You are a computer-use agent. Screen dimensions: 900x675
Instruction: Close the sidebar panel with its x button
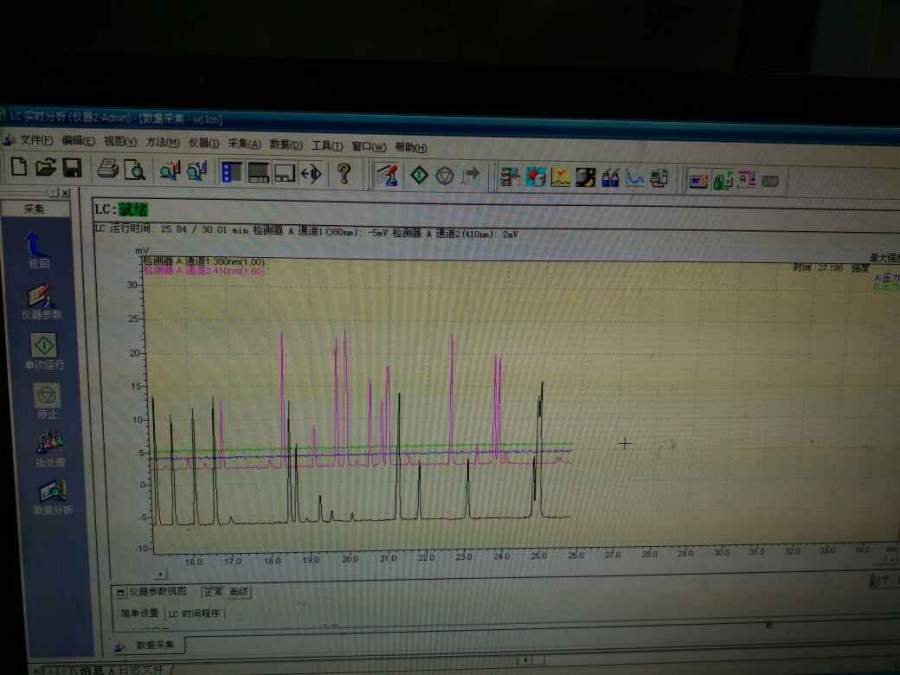coord(67,193)
